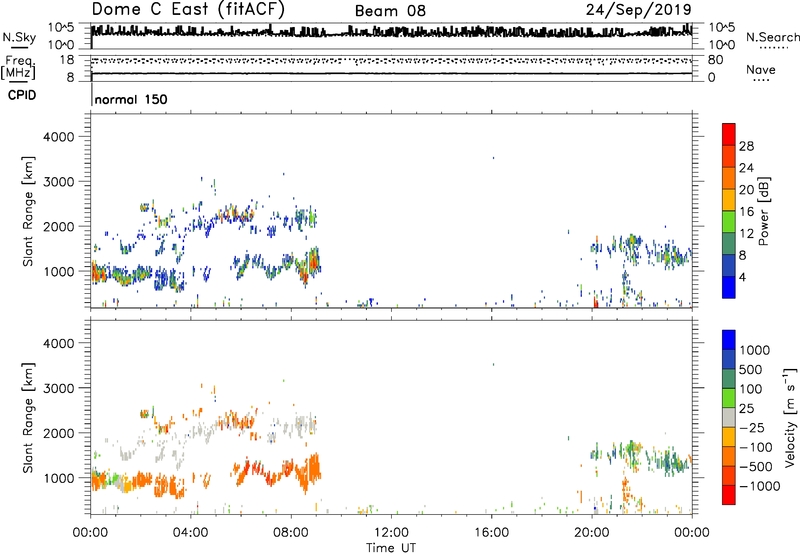Select the "Beam 08" header text
The width and height of the screenshot is (800, 554).
pyautogui.click(x=390, y=11)
